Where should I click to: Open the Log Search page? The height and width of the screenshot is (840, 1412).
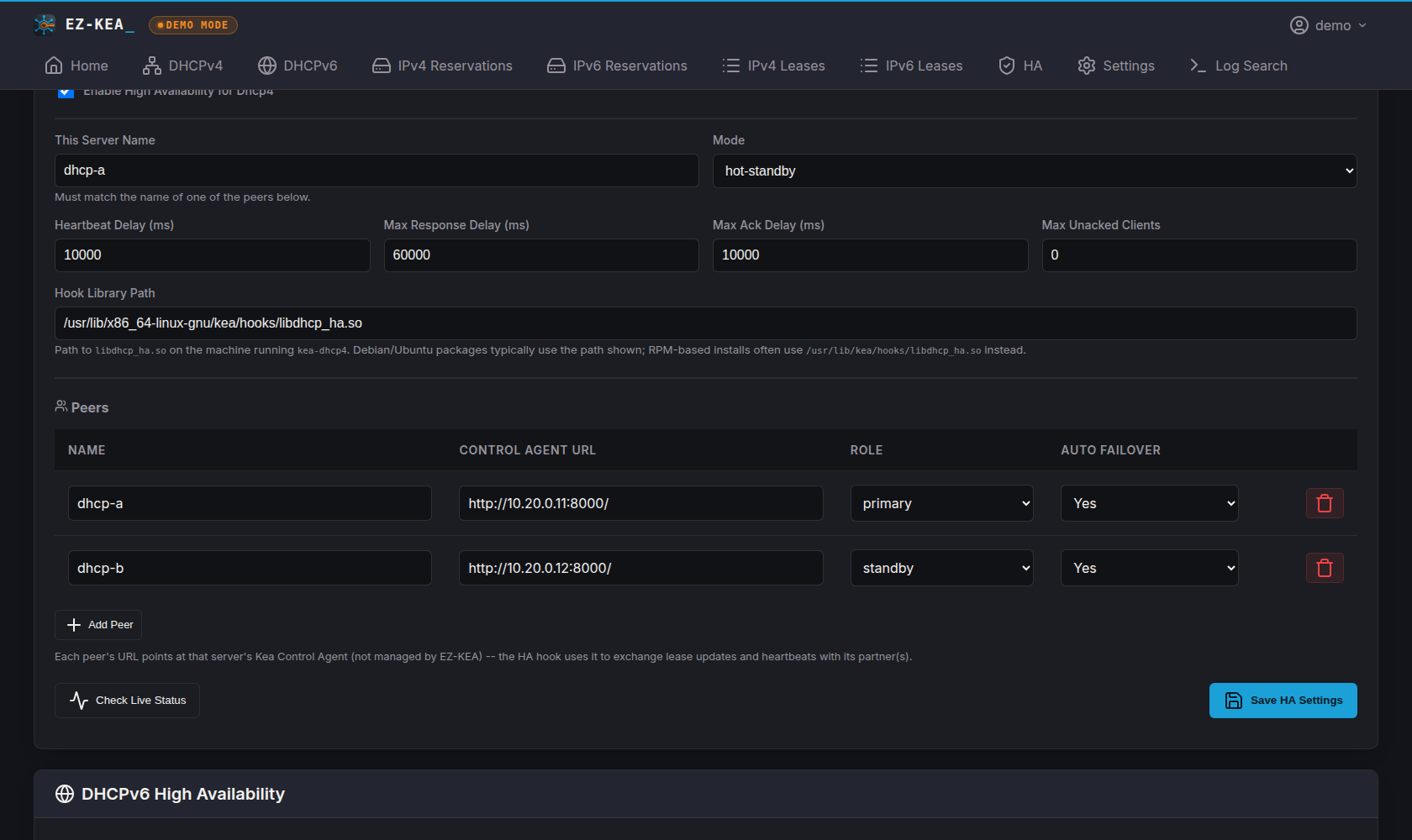tap(1238, 66)
